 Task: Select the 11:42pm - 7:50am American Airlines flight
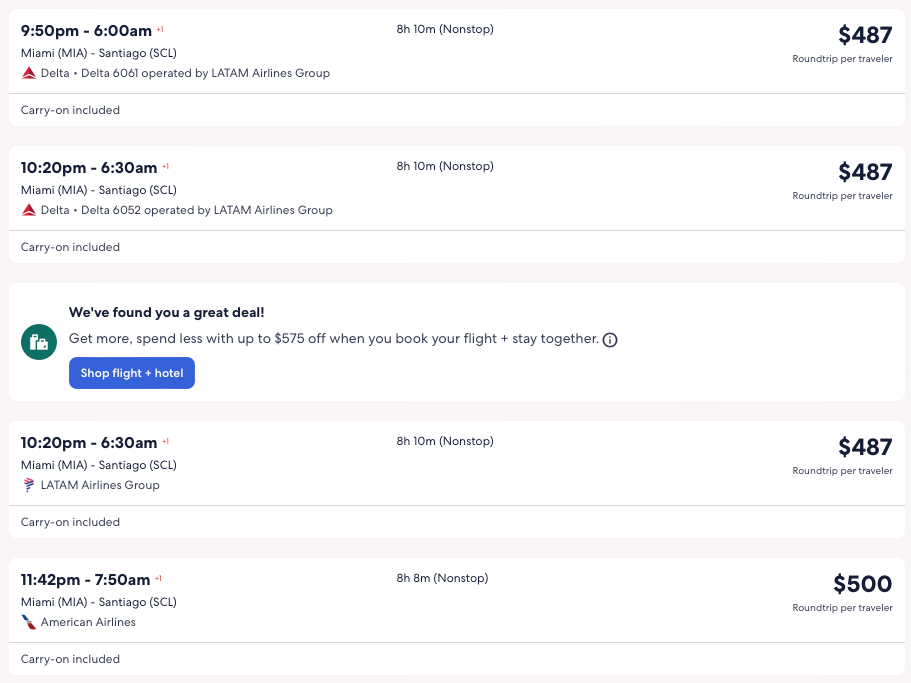click(85, 579)
